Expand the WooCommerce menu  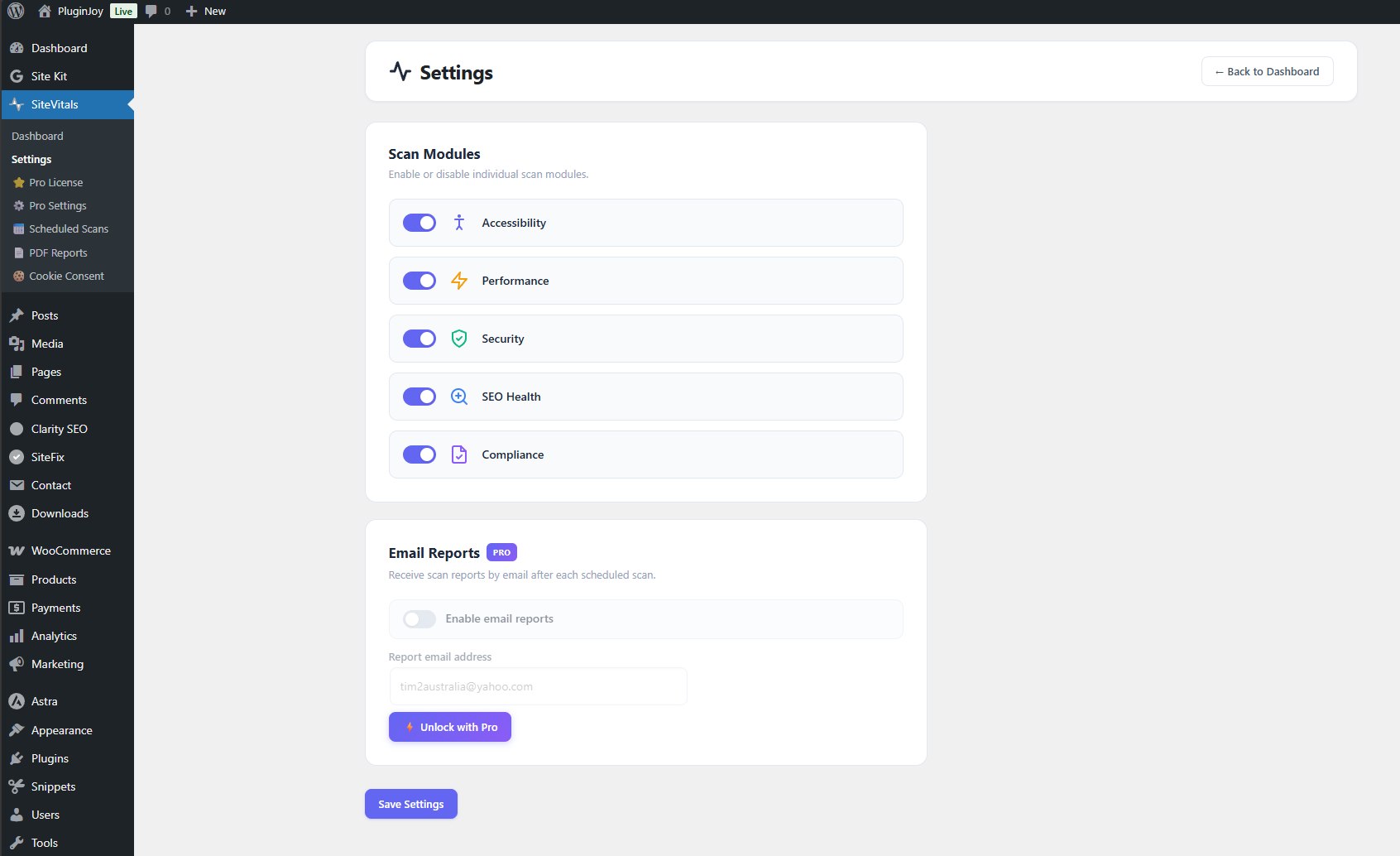pyautogui.click(x=70, y=550)
